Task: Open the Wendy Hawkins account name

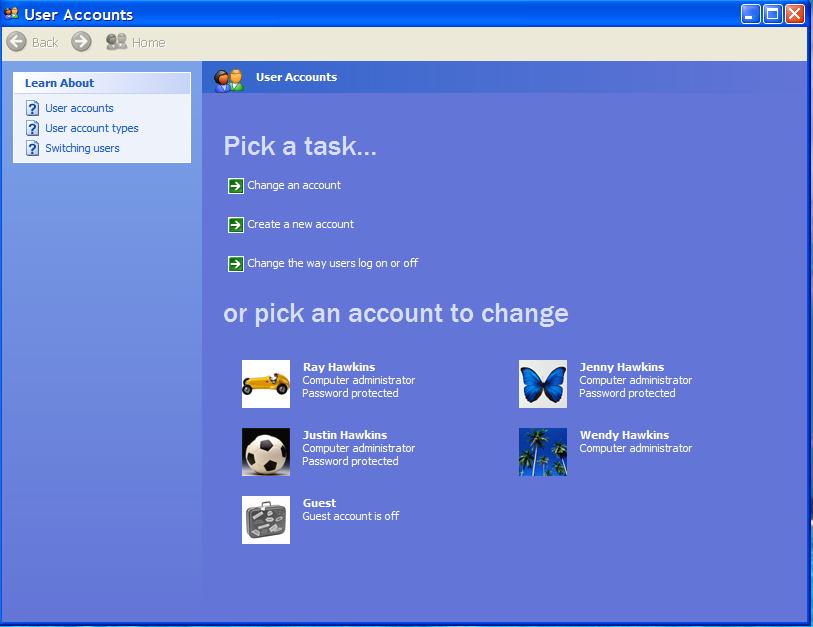Action: tap(624, 435)
